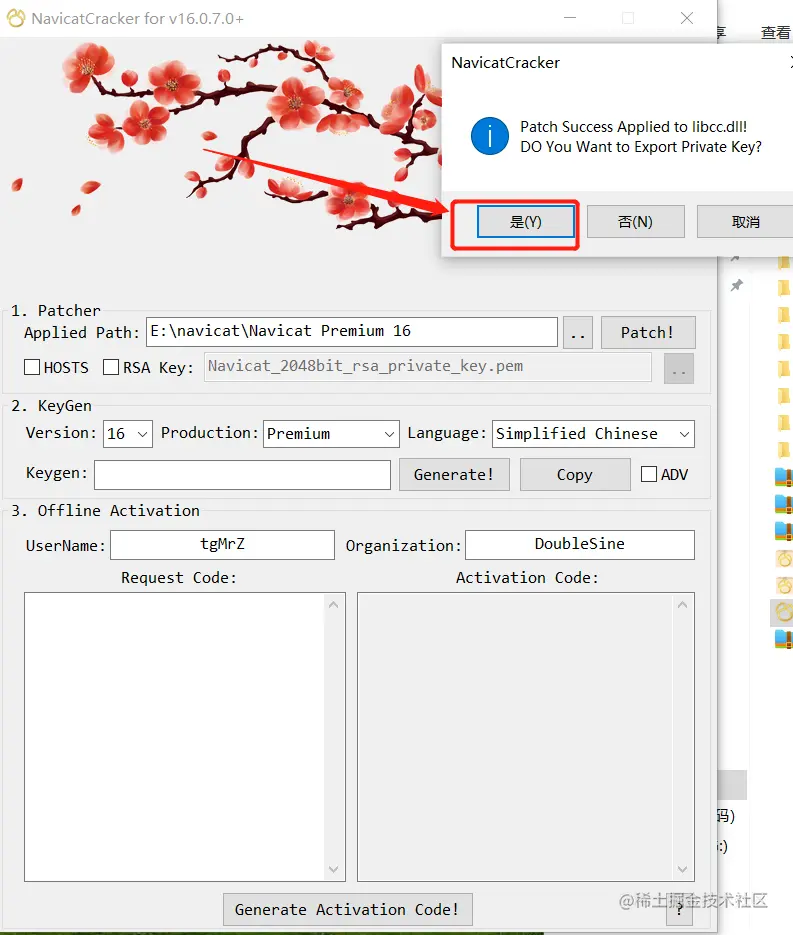
Task: Click inside the Request Code text area
Action: [174, 736]
